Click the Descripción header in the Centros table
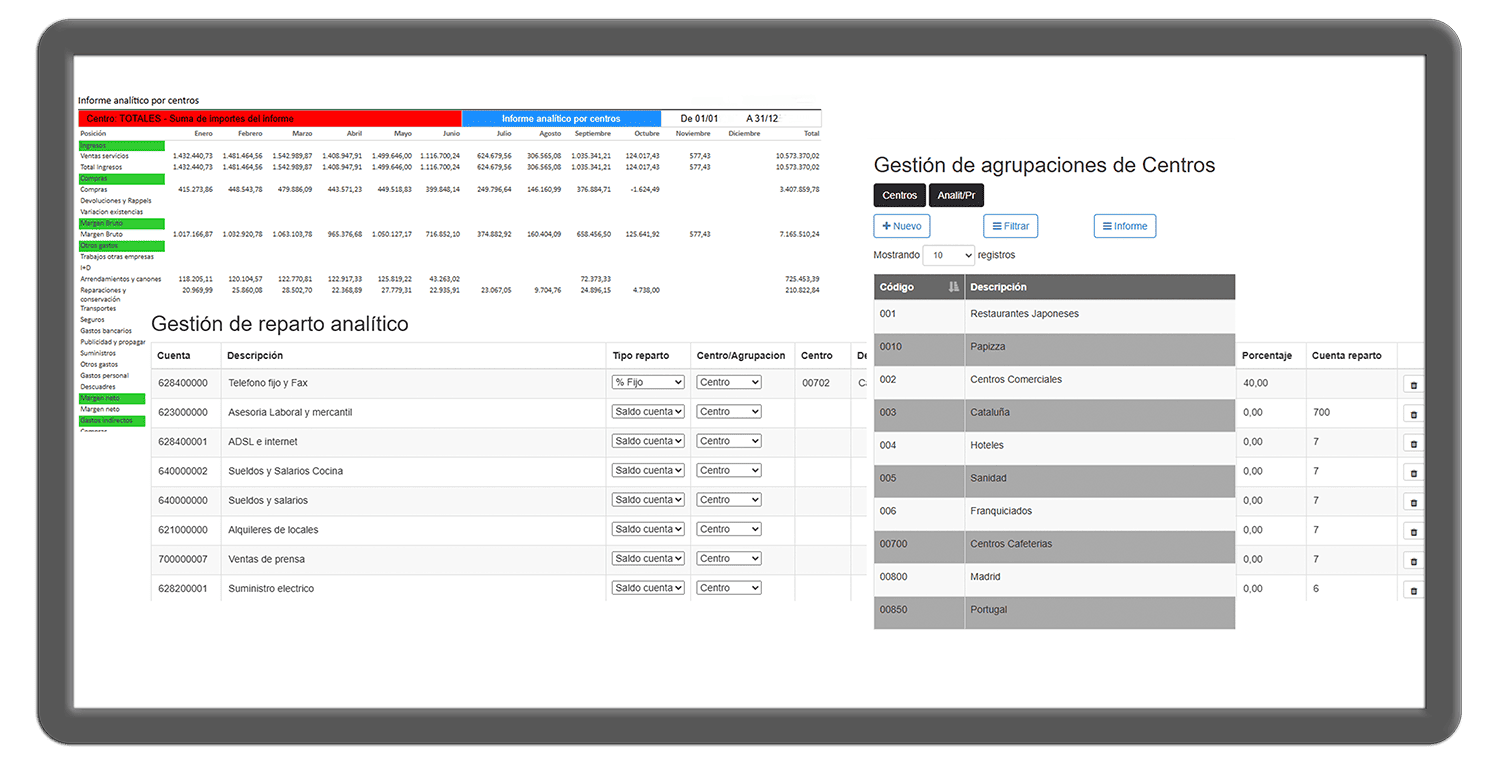Screen dimensions: 1500x763 (x=998, y=287)
